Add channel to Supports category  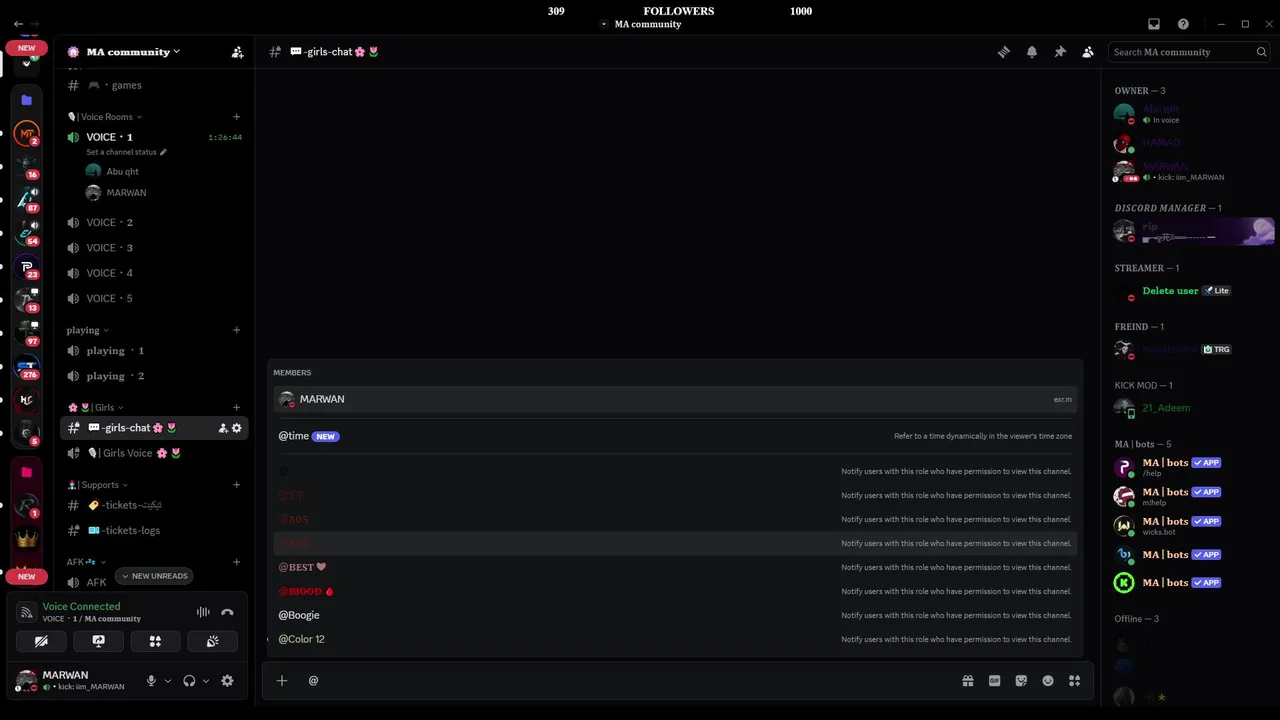point(236,485)
